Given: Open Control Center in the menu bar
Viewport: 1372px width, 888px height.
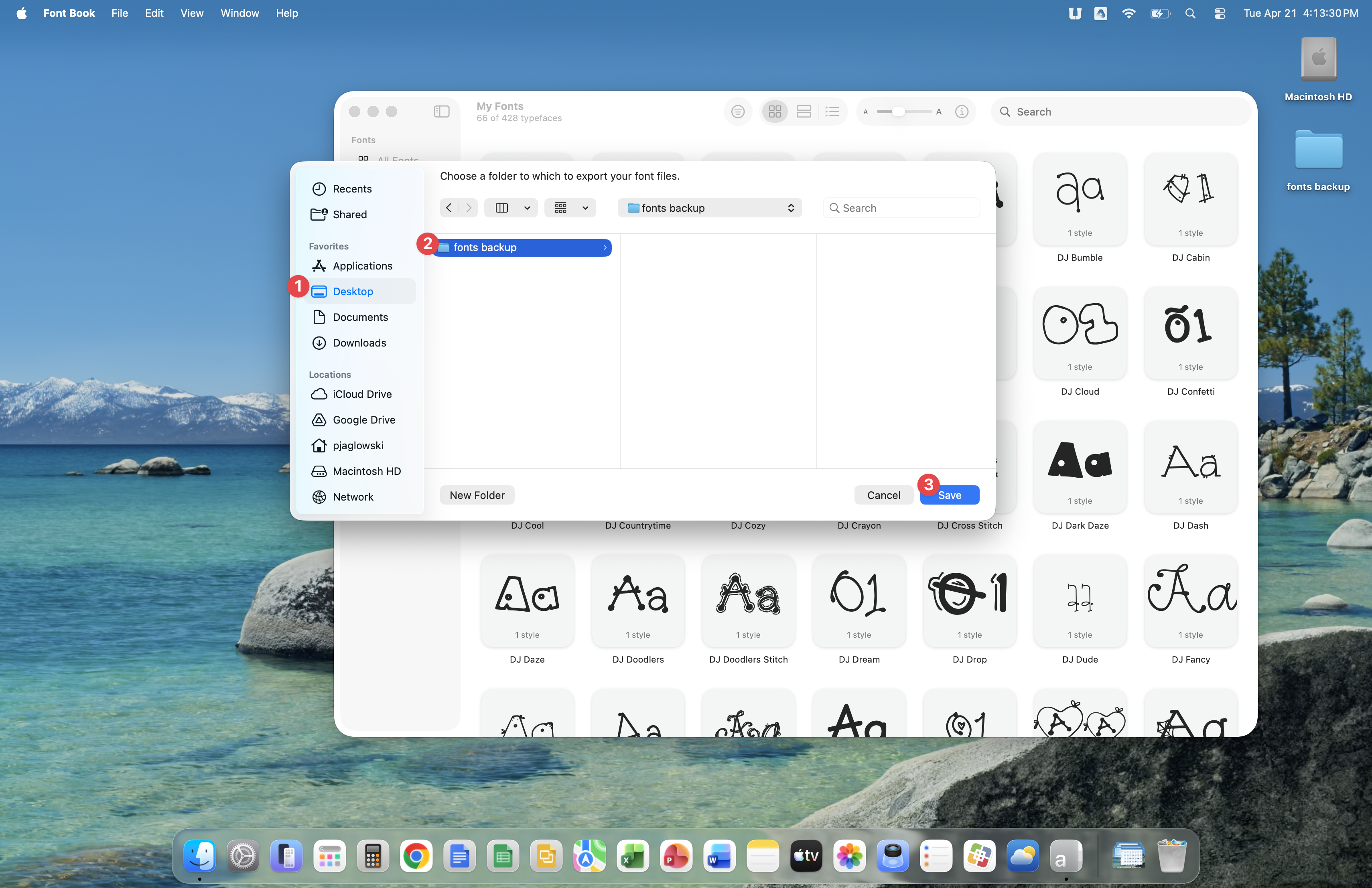Looking at the screenshot, I should 1220,13.
